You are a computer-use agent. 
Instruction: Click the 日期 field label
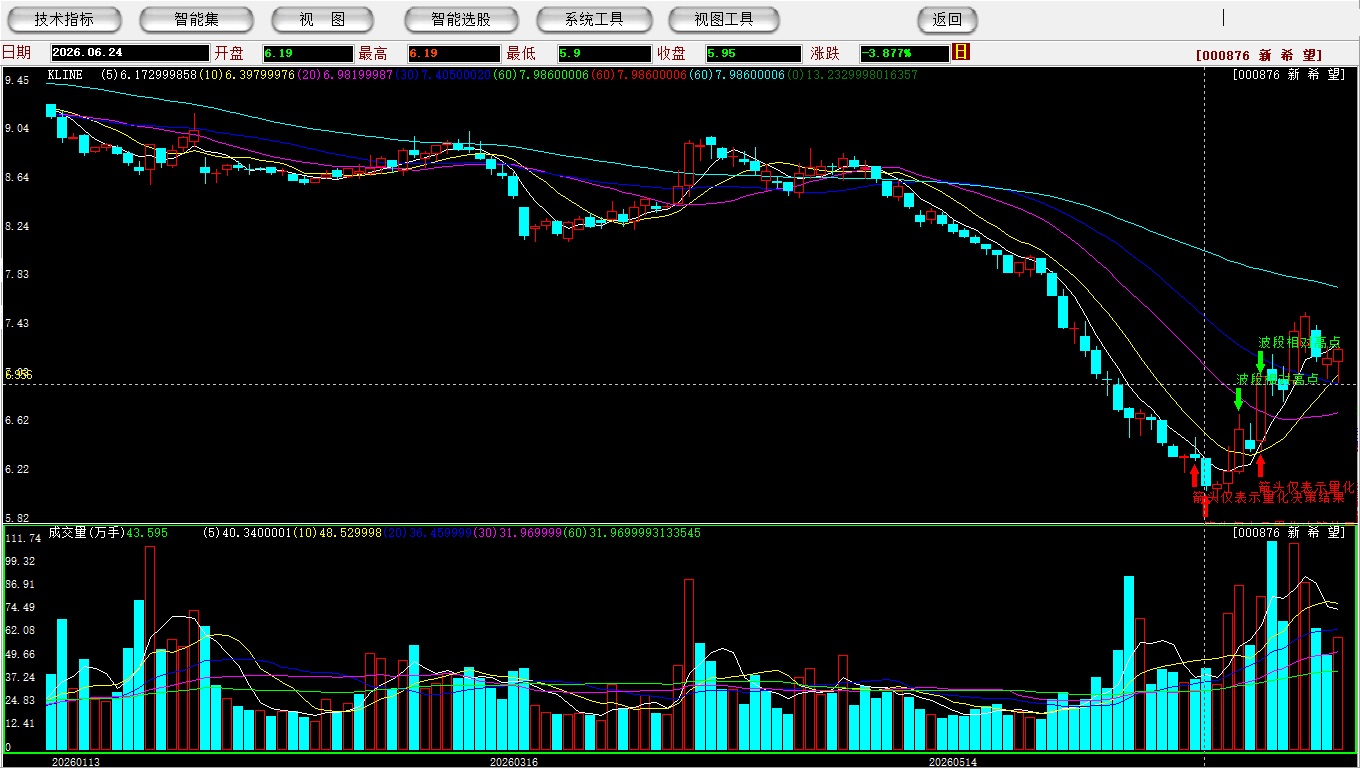(x=17, y=53)
